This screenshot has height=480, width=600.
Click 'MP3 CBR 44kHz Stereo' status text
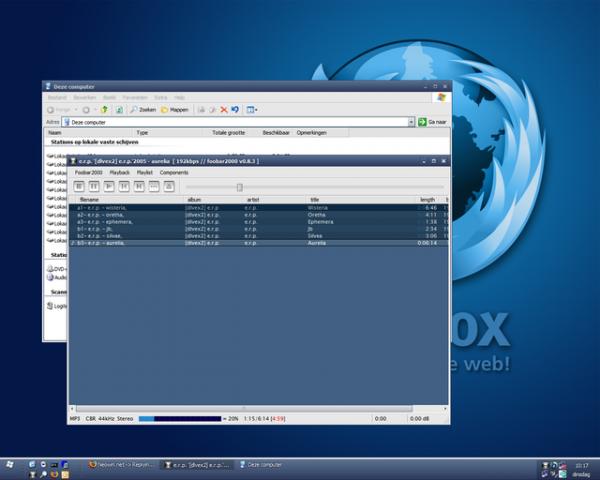click(101, 419)
